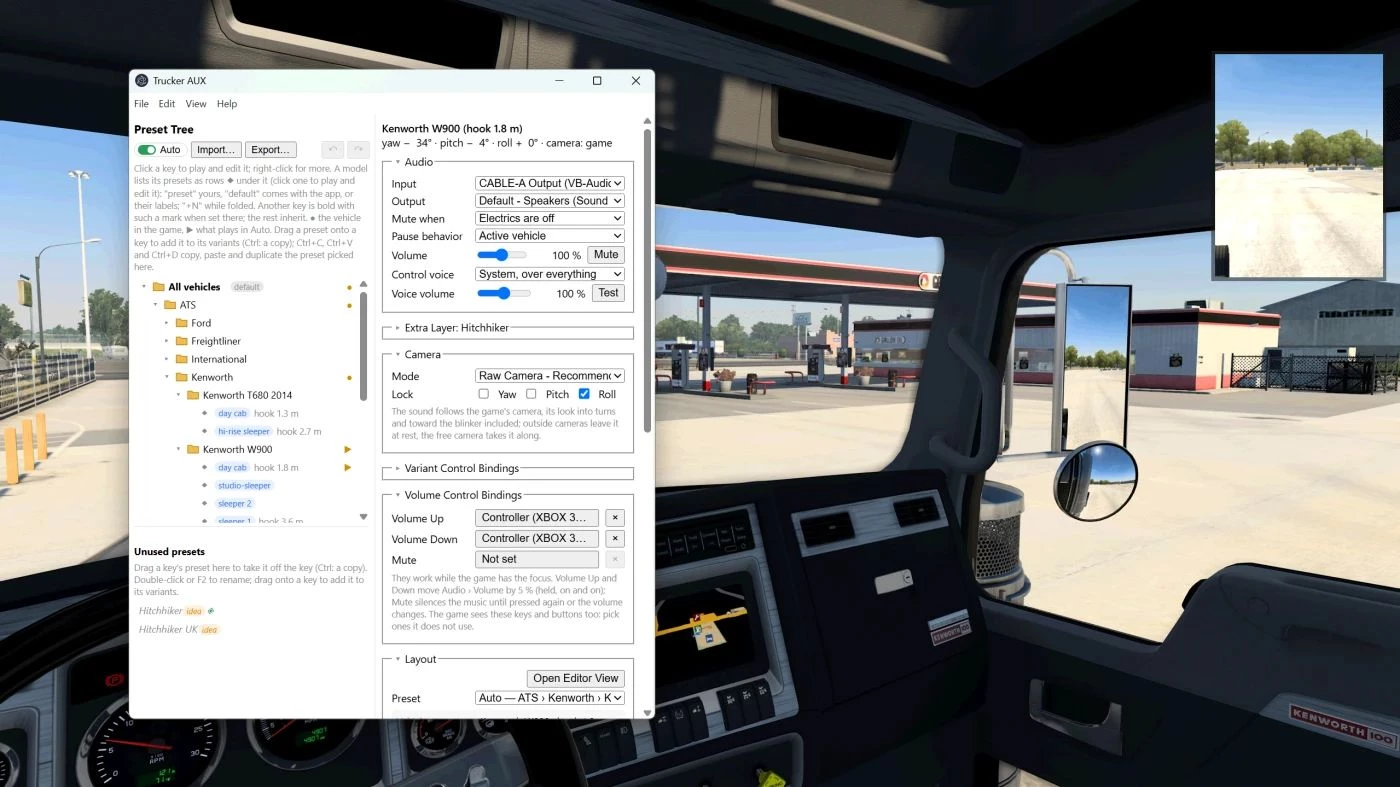Viewport: 1400px width, 787px height.
Task: Clear the Volume Up binding with its × button
Action: click(616, 518)
